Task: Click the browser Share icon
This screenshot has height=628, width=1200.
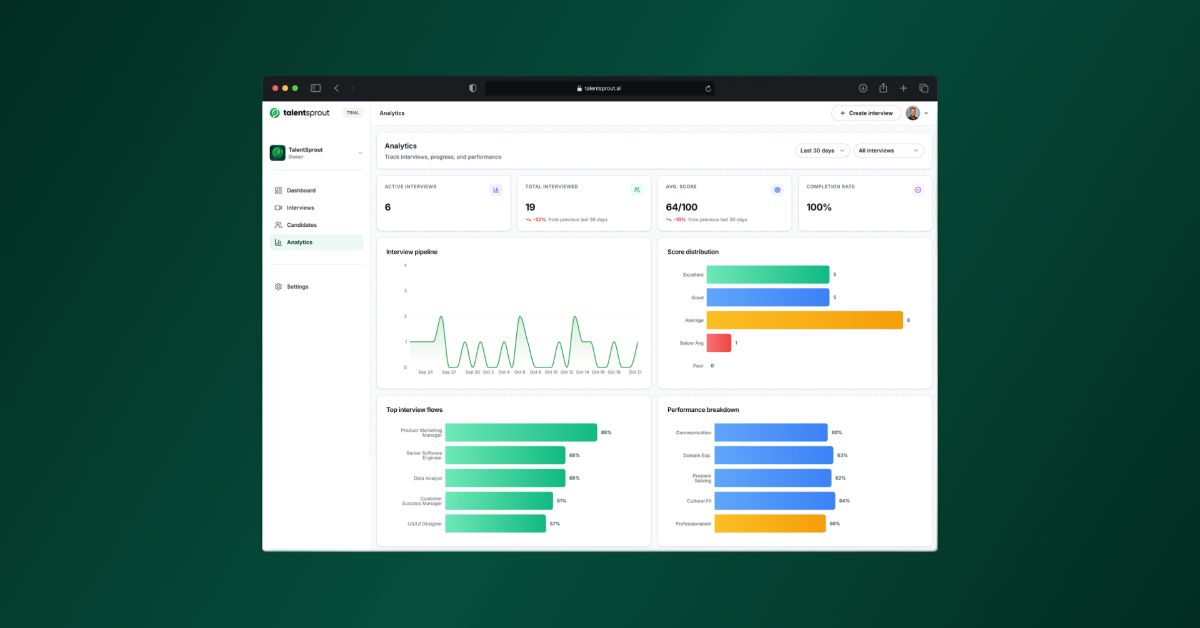Action: [x=883, y=88]
